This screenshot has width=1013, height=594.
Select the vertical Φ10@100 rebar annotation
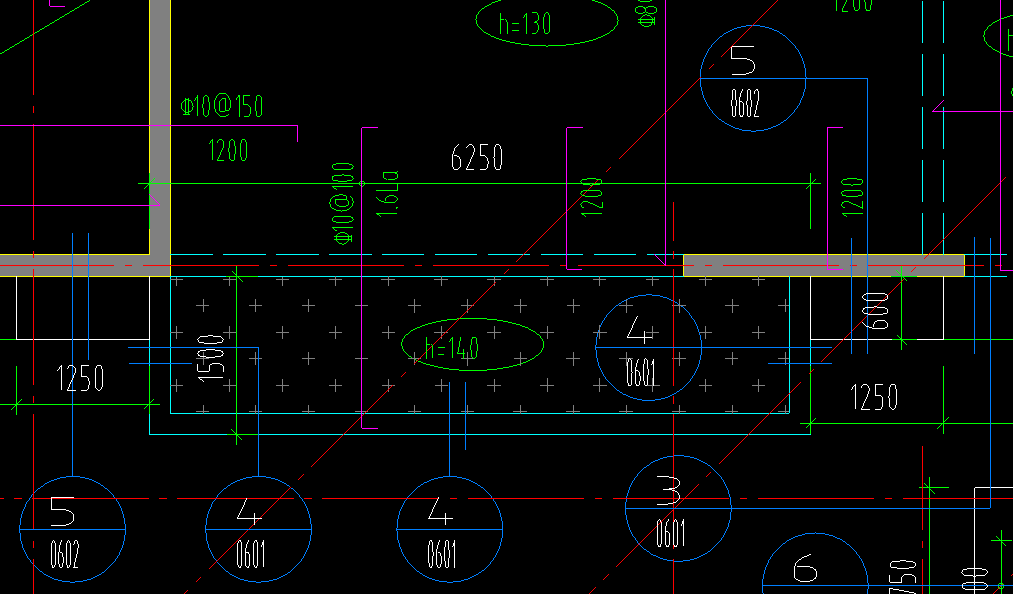coord(344,204)
